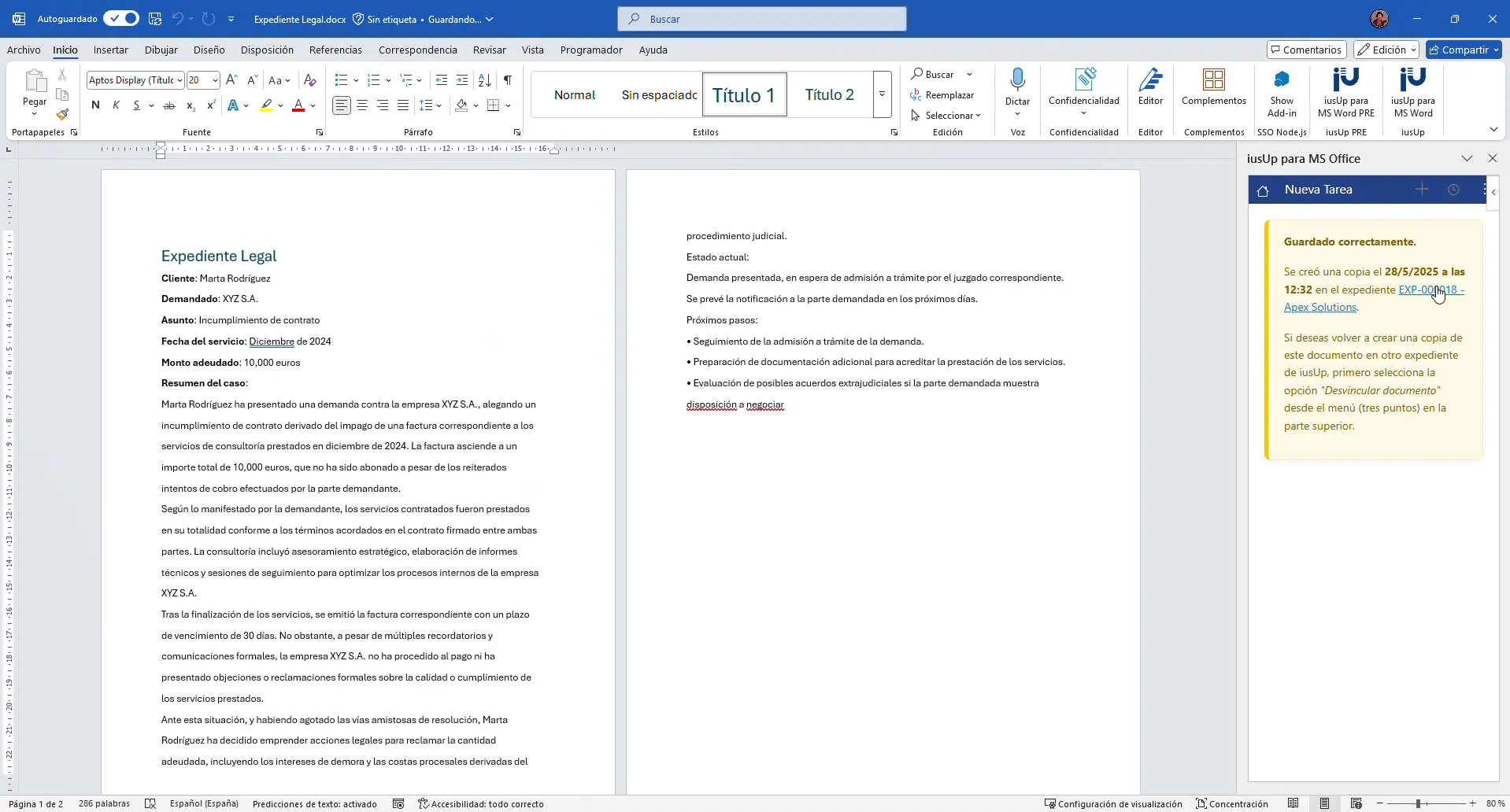Click the Copy Format paintbrush icon
This screenshot has height=812, width=1510.
(x=62, y=114)
